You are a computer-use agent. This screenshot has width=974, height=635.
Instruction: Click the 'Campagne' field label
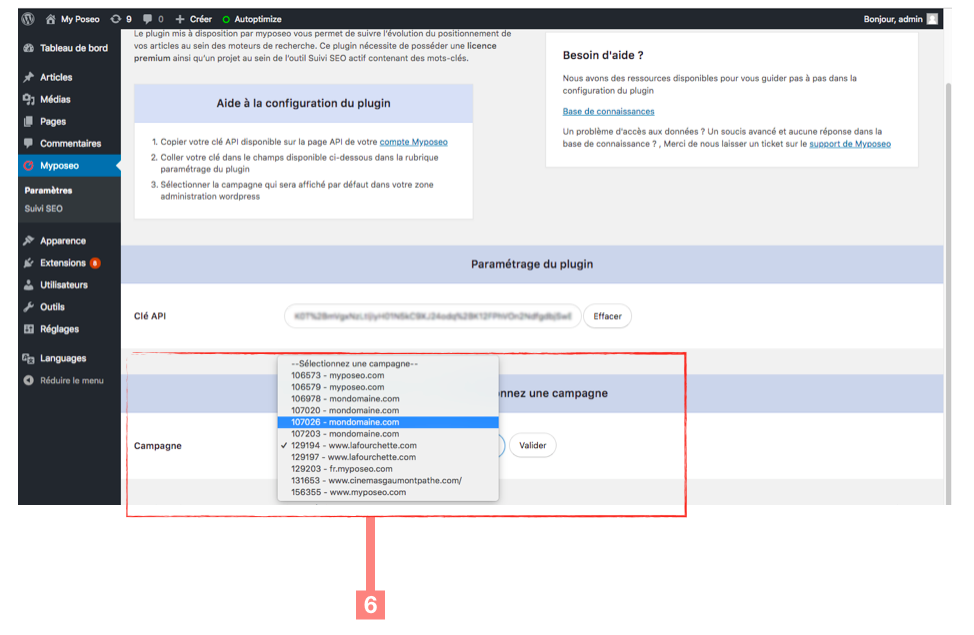[158, 446]
